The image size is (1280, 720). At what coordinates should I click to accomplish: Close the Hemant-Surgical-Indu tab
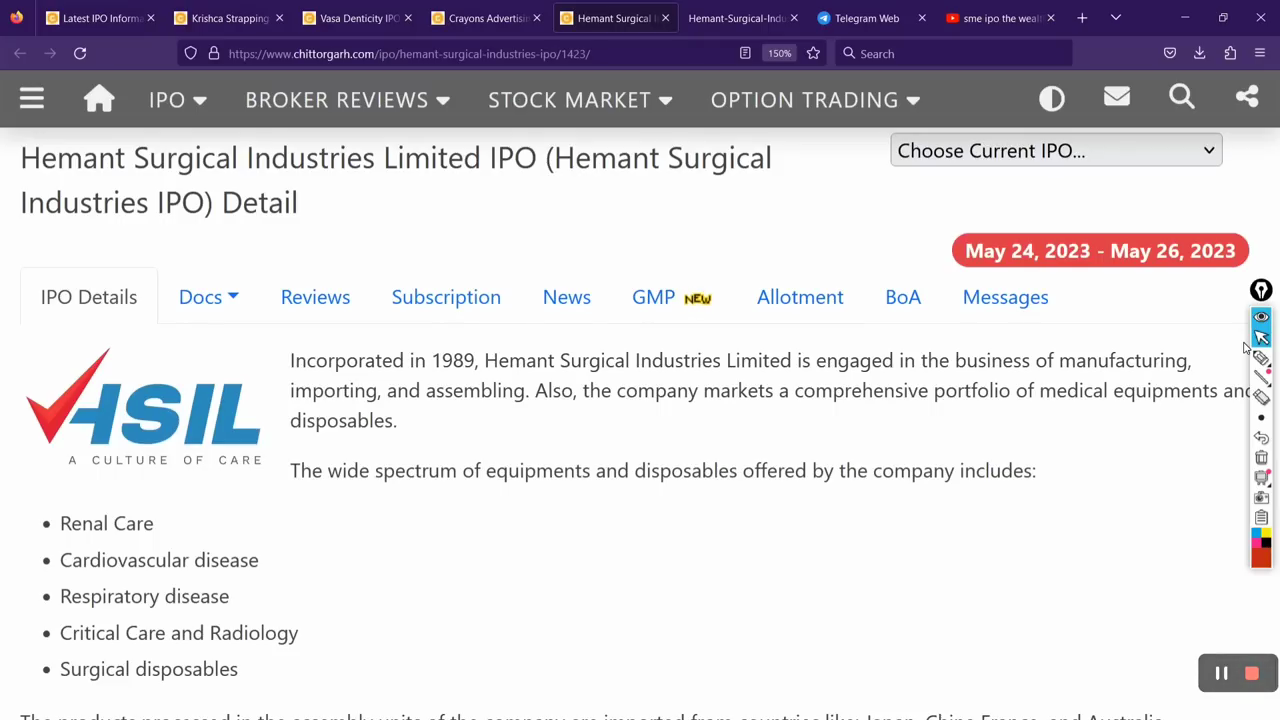coord(794,18)
